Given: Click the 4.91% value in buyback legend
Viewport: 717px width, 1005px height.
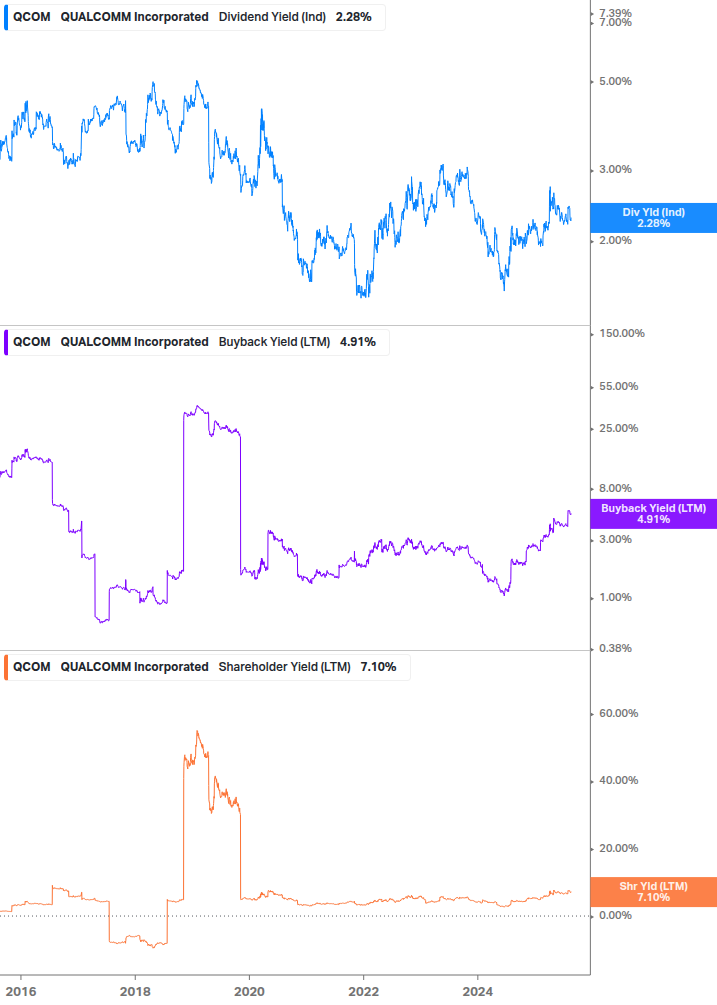Looking at the screenshot, I should pos(358,342).
